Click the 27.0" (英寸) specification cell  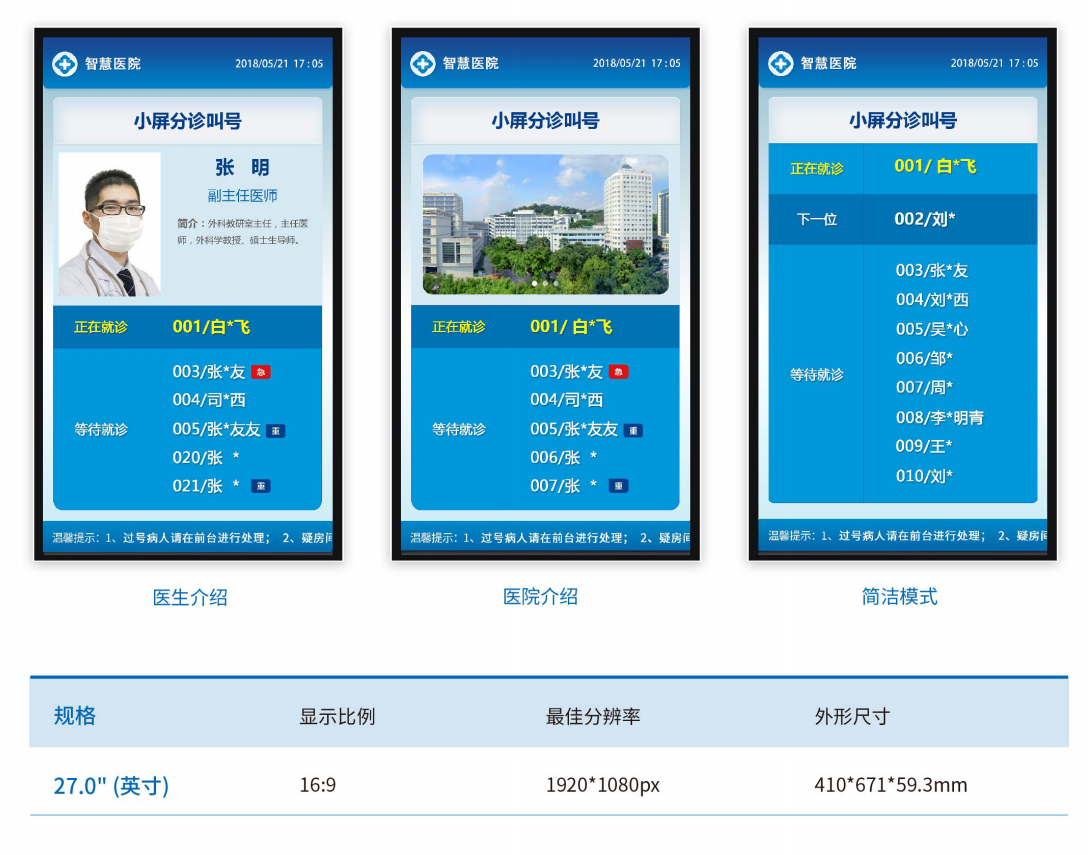point(111,786)
